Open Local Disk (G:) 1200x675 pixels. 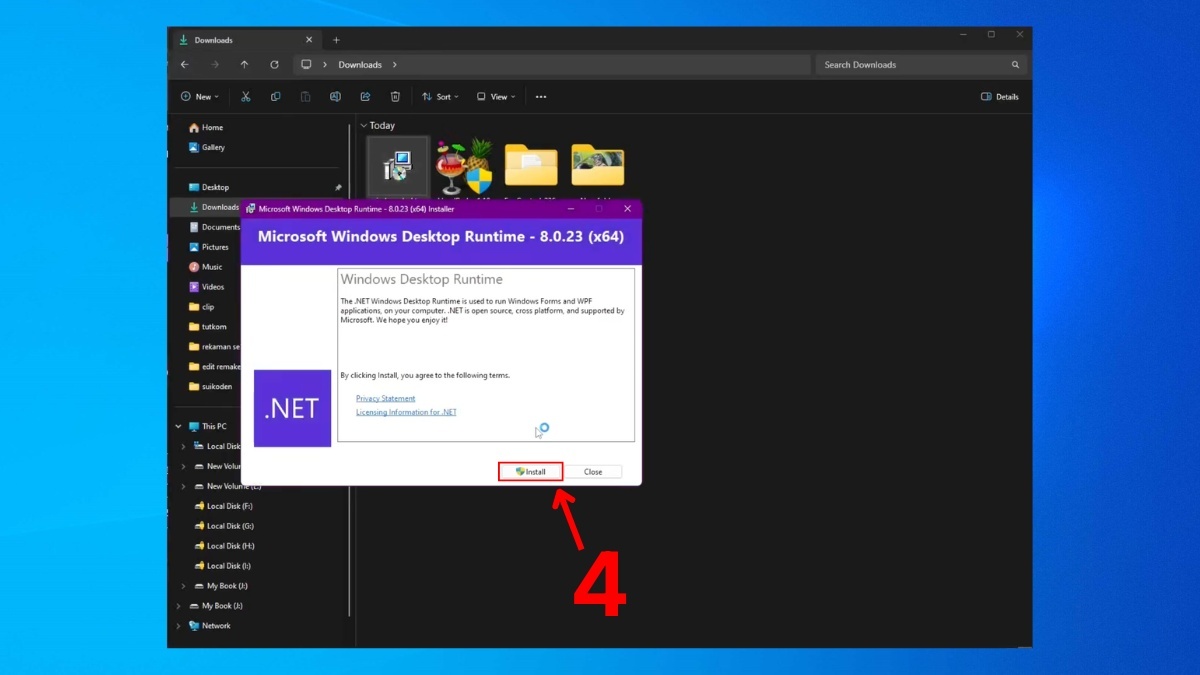pyautogui.click(x=223, y=526)
